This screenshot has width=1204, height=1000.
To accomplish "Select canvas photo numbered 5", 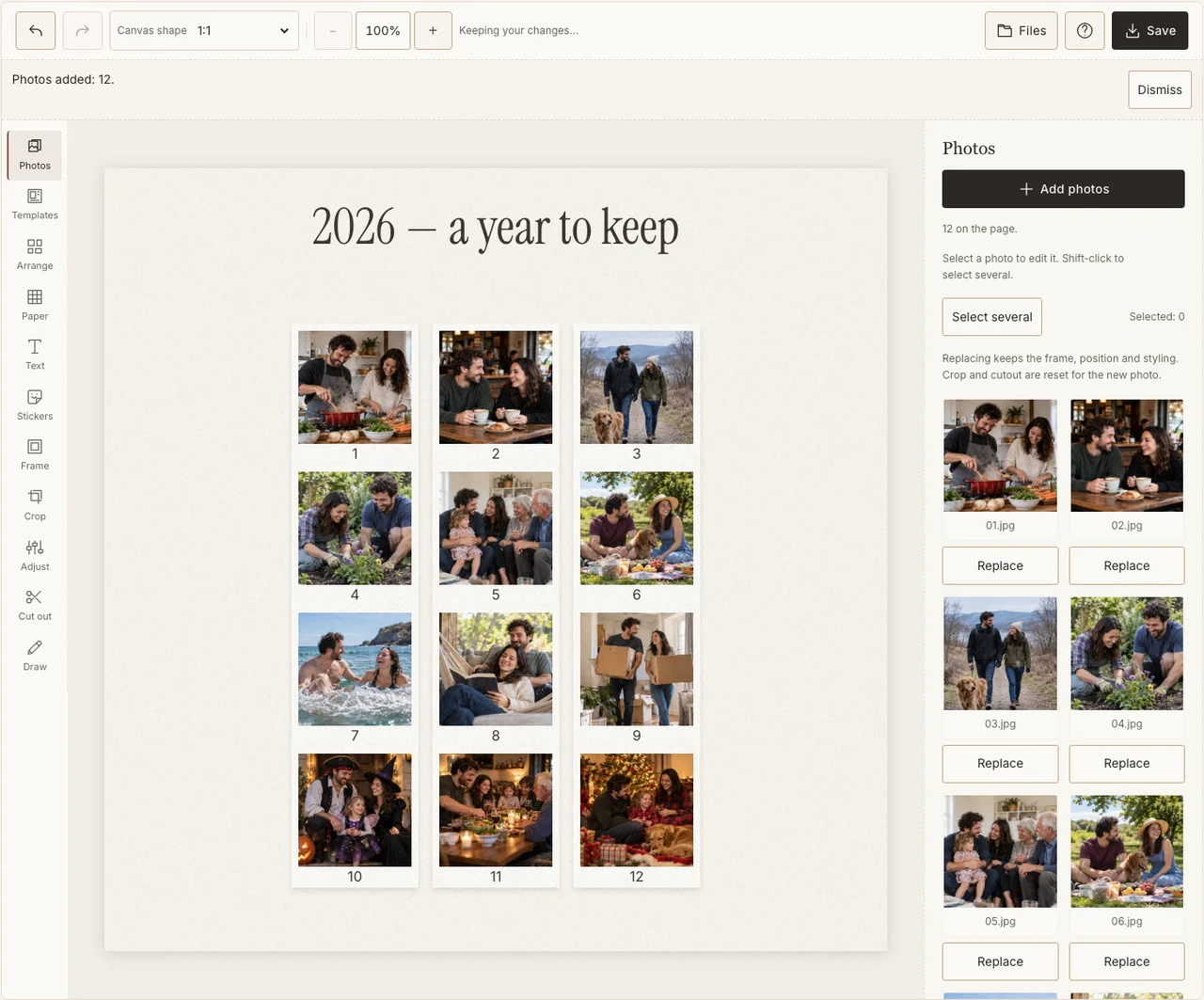I will [x=496, y=528].
